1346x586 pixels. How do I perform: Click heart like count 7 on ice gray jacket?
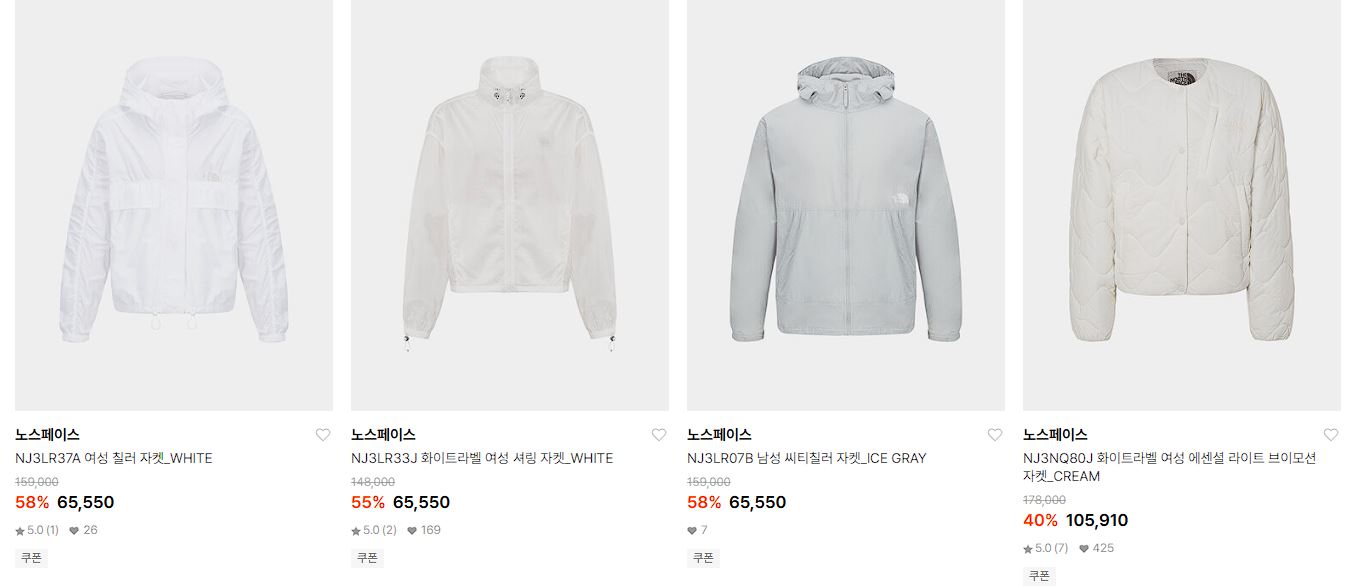697,530
